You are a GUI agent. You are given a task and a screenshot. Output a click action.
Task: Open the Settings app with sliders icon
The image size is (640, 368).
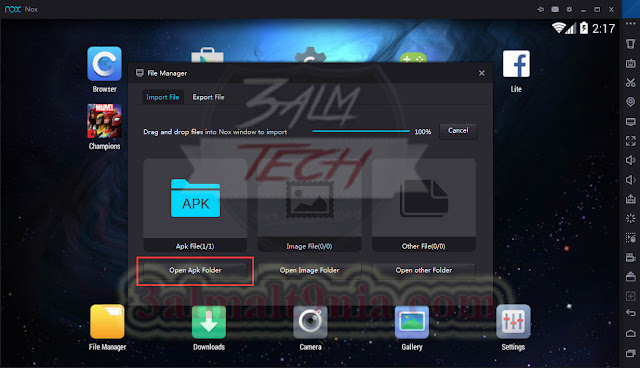pos(513,322)
